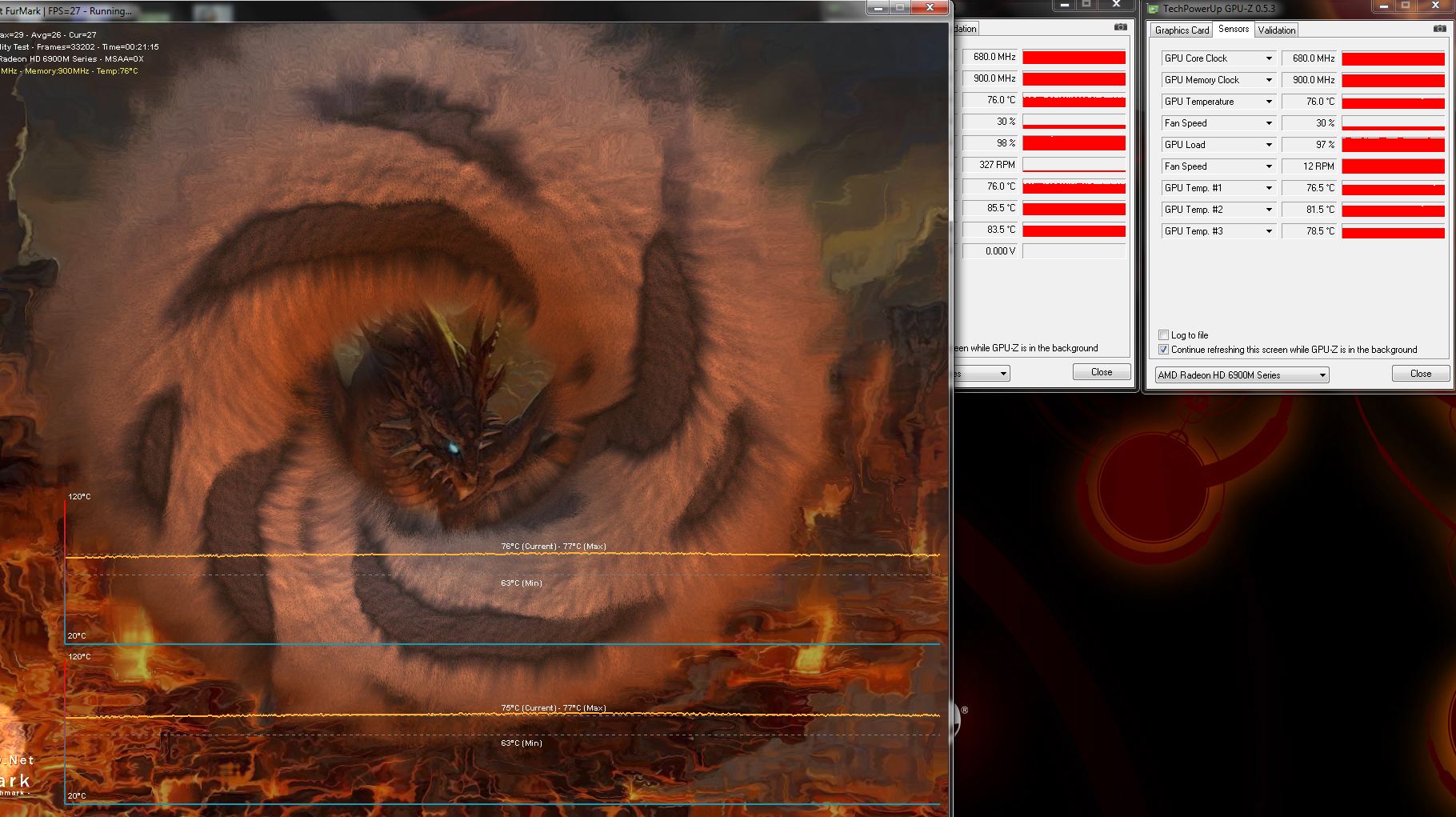The width and height of the screenshot is (1456, 817).
Task: Click Close button in the right GPU-Z window
Action: point(1421,374)
